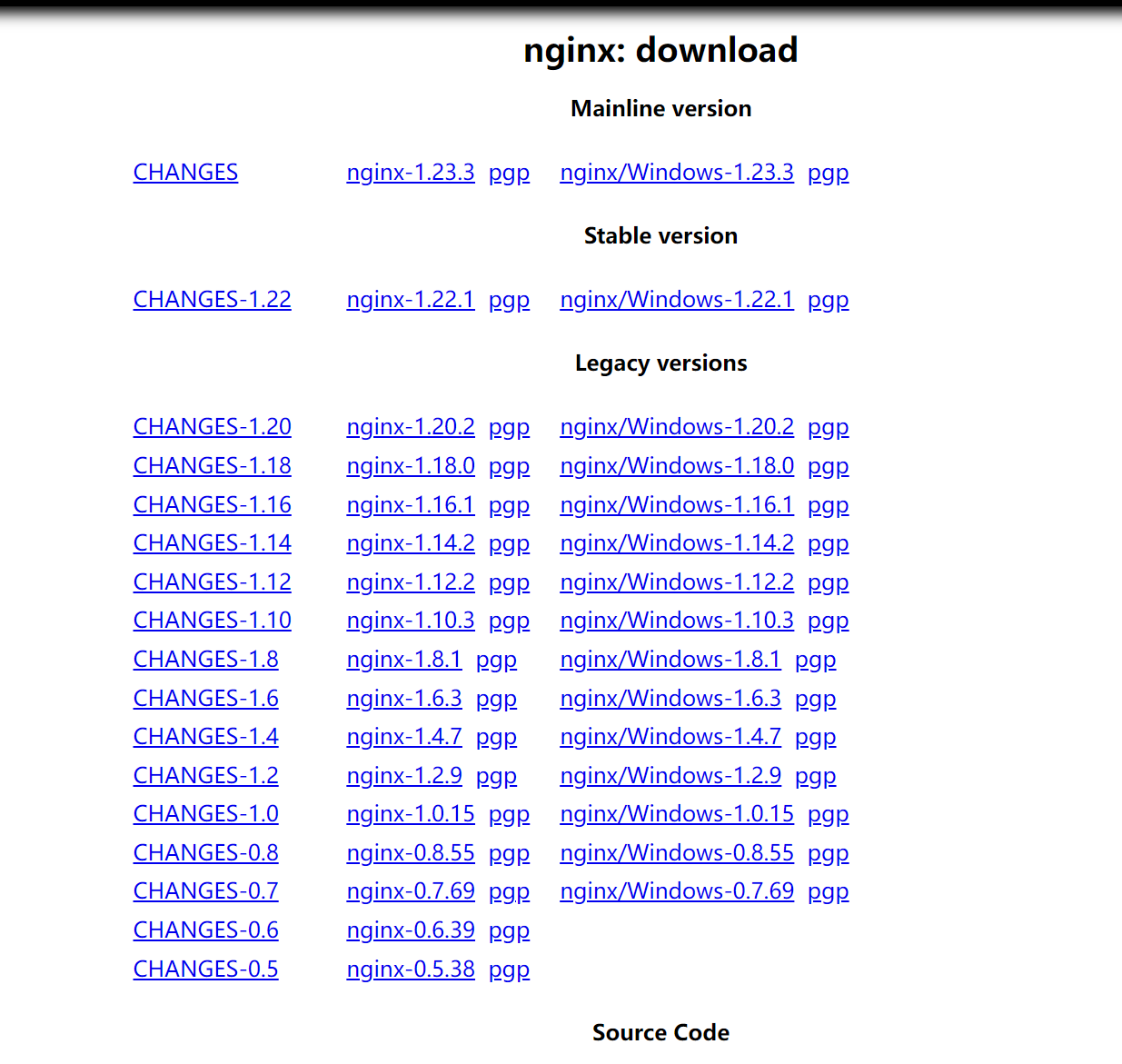Open CHANGES-1.2 link

click(206, 776)
